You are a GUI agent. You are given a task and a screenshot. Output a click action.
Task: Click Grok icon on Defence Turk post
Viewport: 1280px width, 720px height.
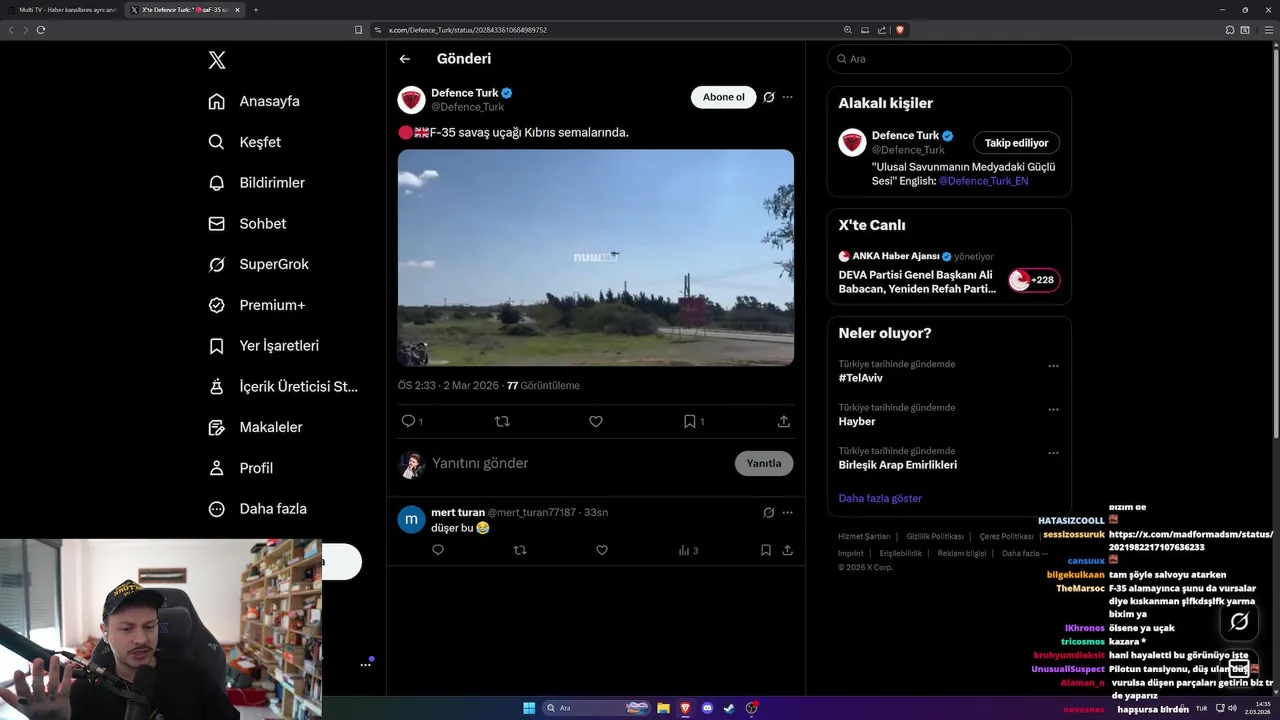click(768, 97)
